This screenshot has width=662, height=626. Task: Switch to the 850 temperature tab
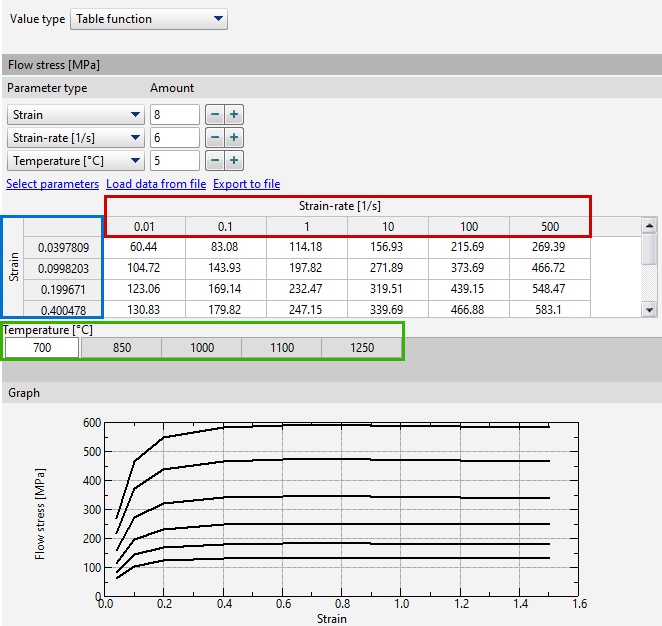[x=121, y=347]
